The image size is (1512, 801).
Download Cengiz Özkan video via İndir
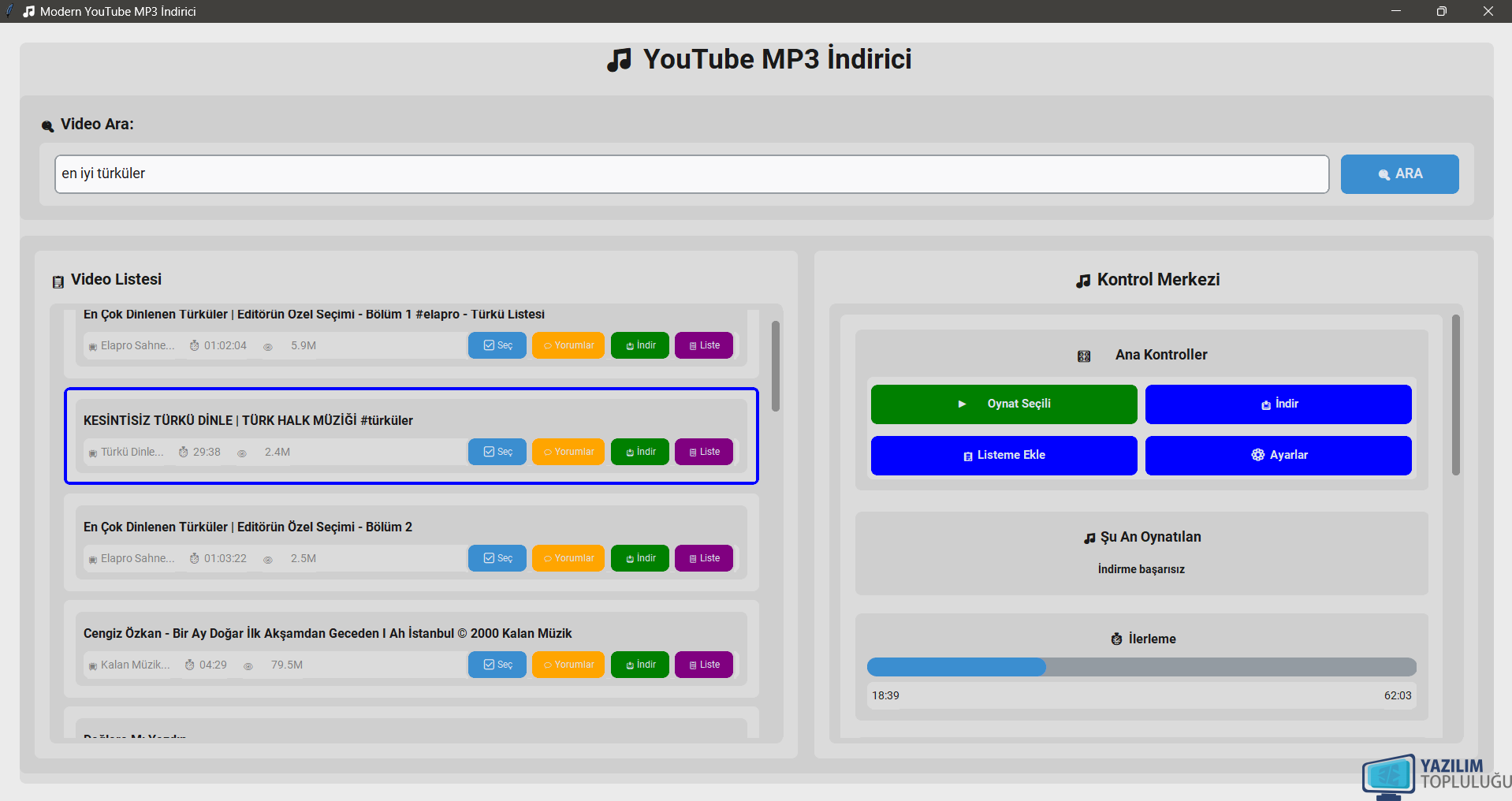(639, 665)
